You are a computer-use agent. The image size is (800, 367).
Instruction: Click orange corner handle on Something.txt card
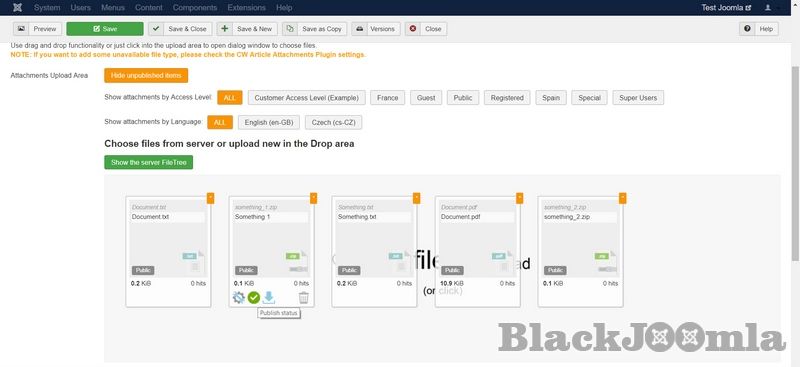click(416, 198)
